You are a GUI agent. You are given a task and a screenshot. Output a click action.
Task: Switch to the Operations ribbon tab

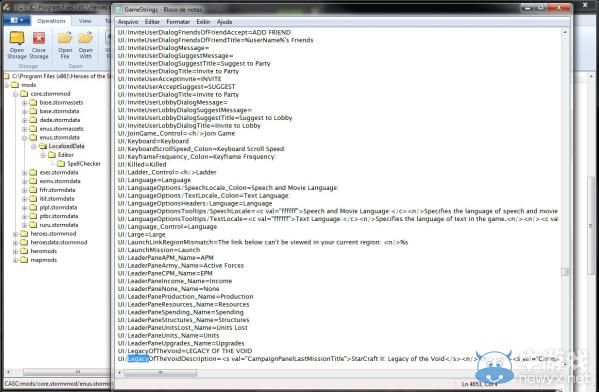point(52,21)
